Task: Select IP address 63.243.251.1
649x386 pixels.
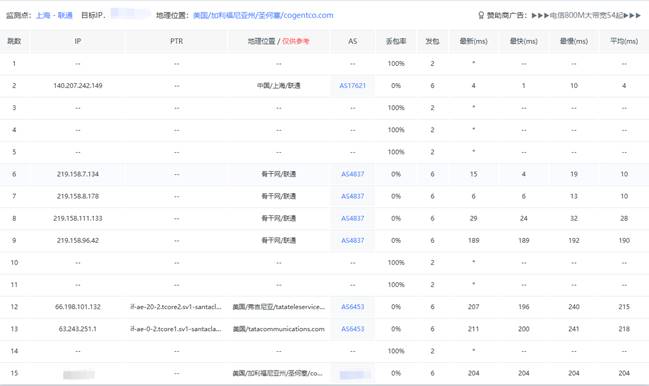Action: point(78,329)
